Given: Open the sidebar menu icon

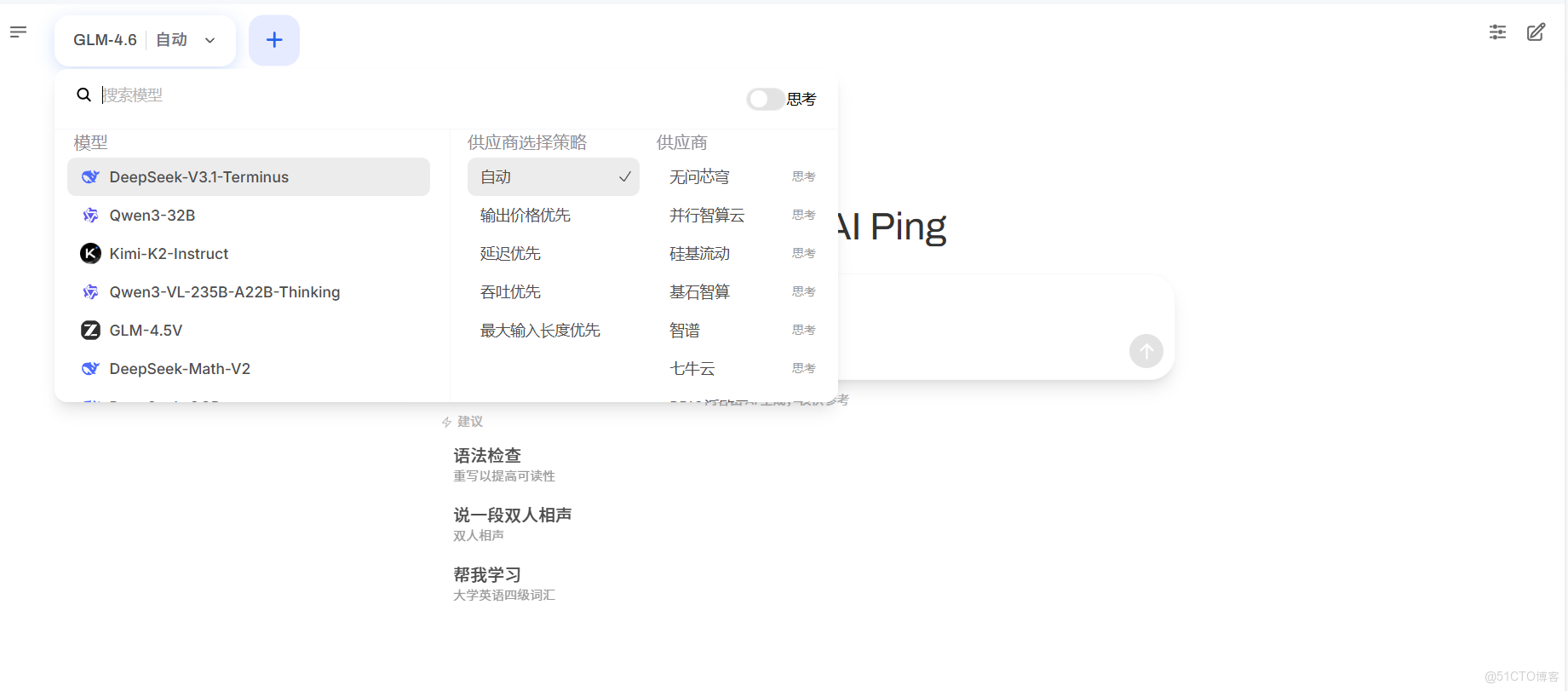Looking at the screenshot, I should pos(18,32).
